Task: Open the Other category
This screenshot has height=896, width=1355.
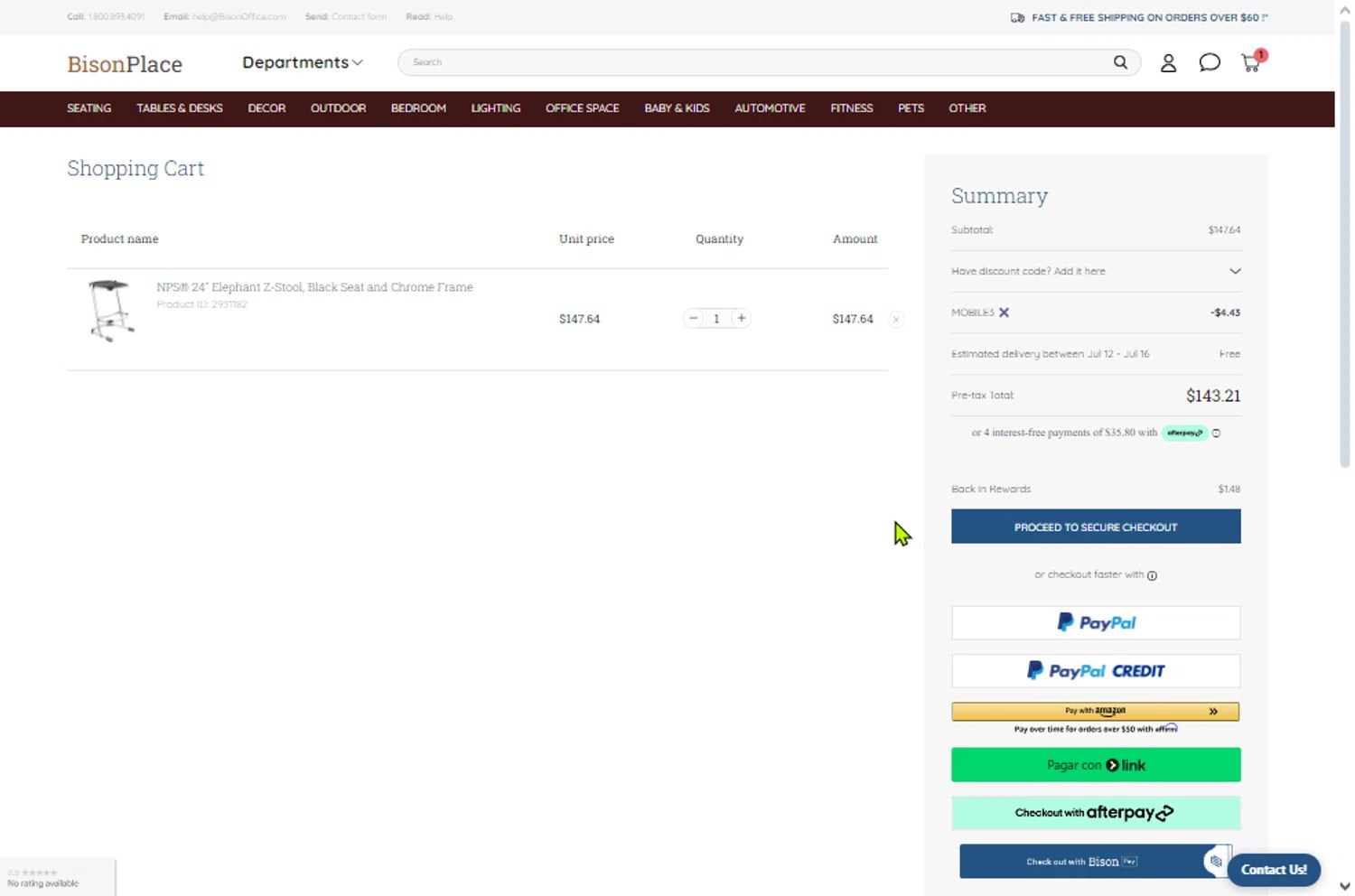Action: tap(967, 108)
